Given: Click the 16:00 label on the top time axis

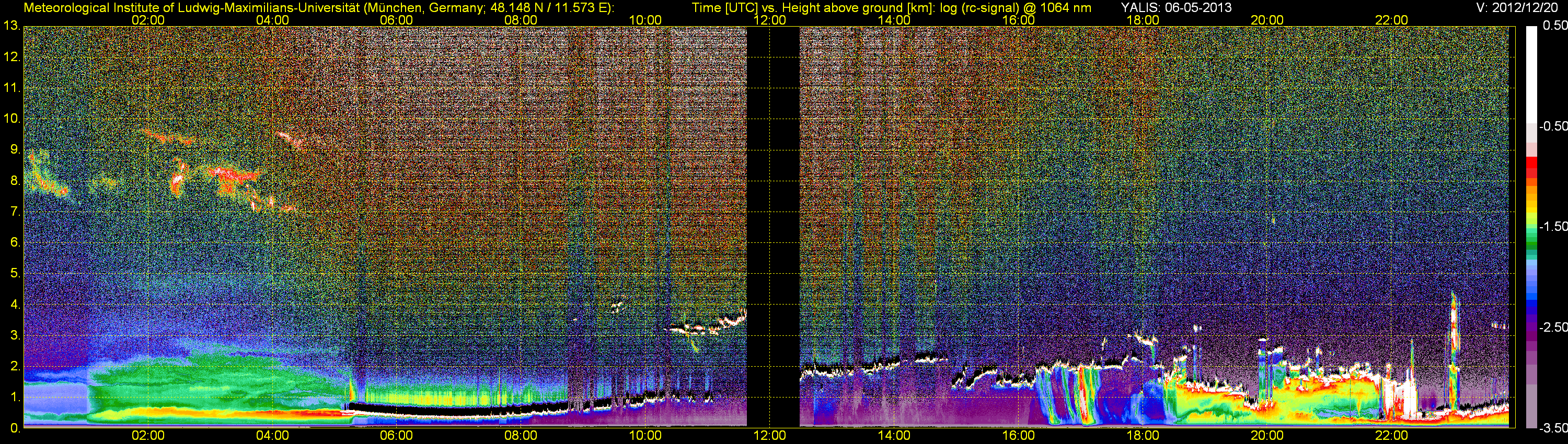Looking at the screenshot, I should 1018,20.
